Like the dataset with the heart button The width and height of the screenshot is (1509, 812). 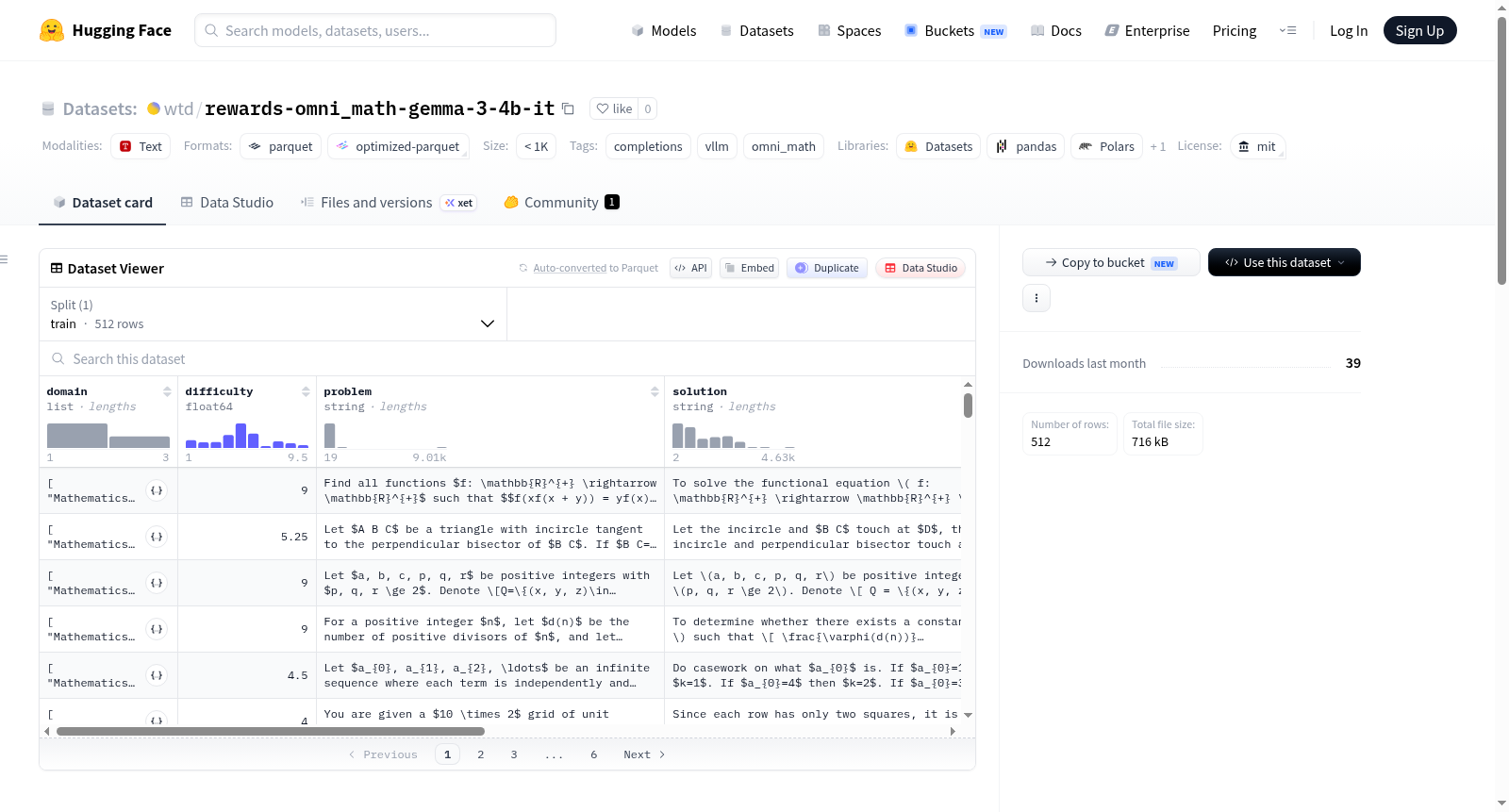(614, 108)
